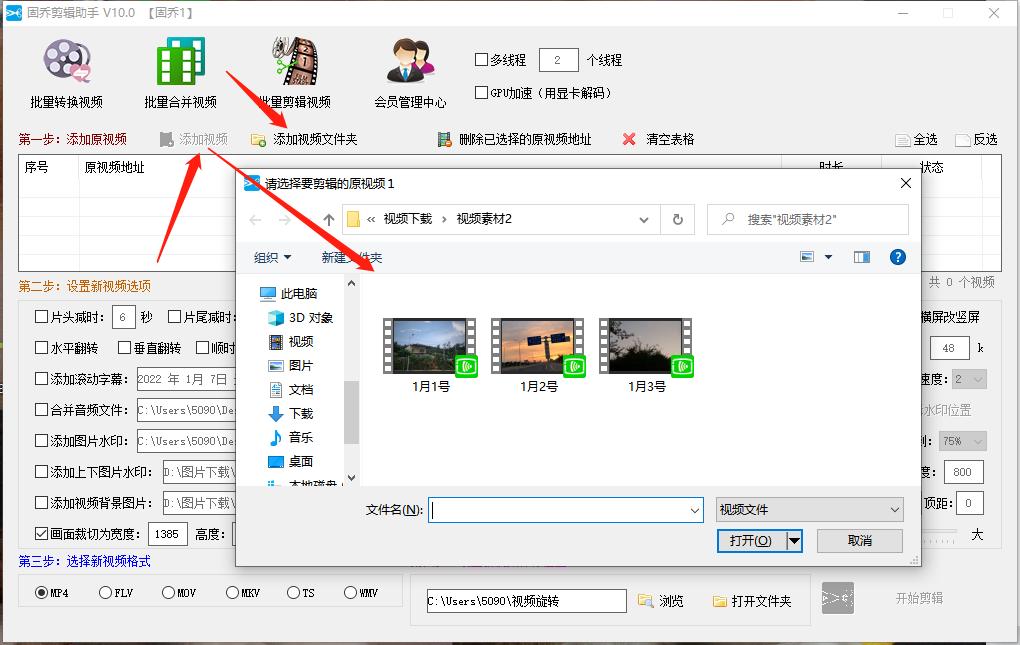Open the 批量转换视频 tool
Viewport: 1020px width, 645px height.
[x=66, y=70]
